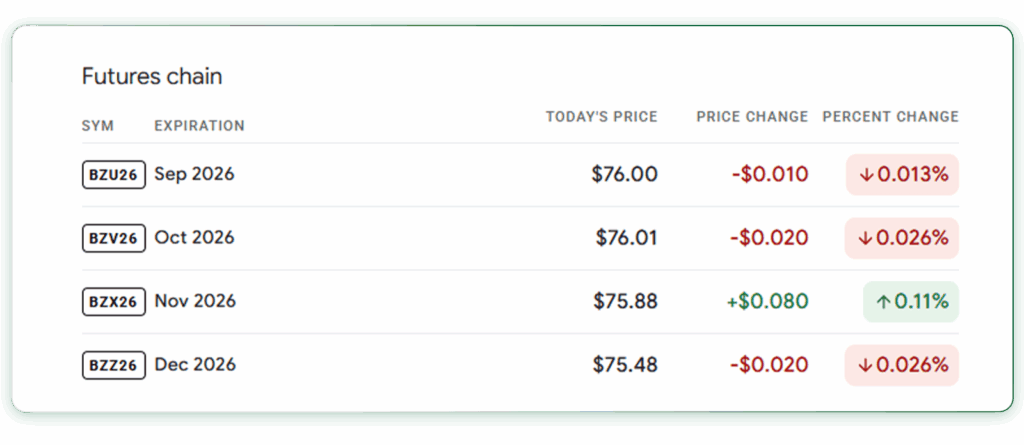Click the down arrow in Dec 2026 percent chip
Screen dimensions: 1024x445
866,365
